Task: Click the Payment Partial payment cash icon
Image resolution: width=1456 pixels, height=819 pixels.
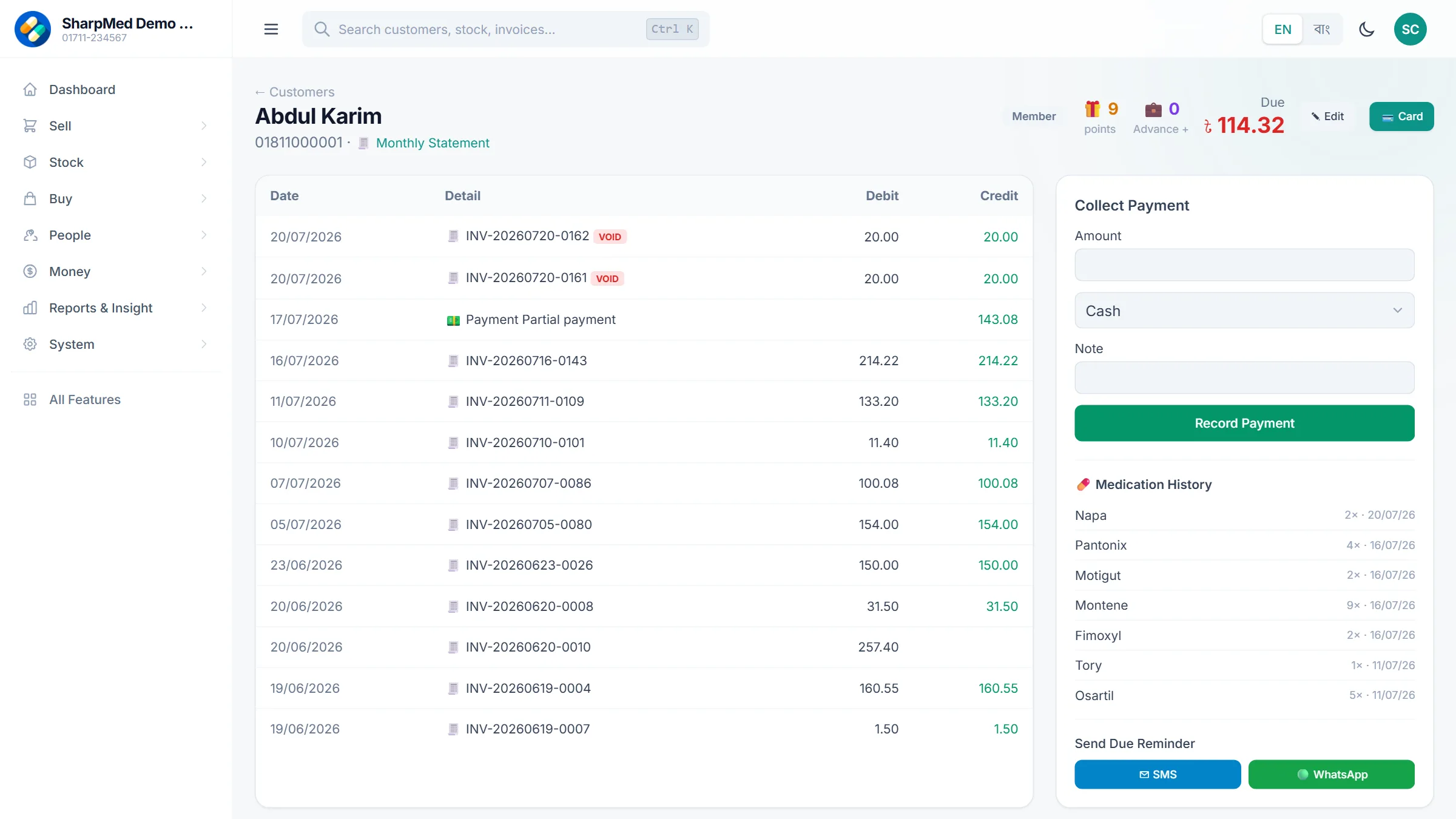Action: 453,320
